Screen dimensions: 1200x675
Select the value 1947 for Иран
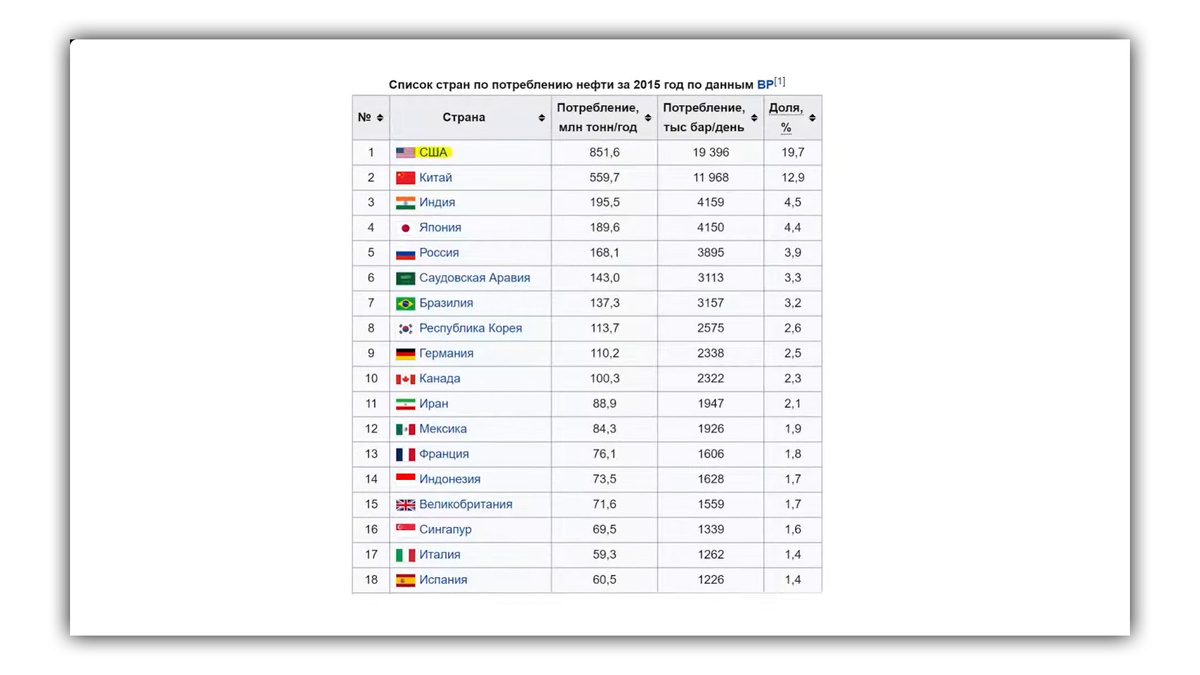711,403
